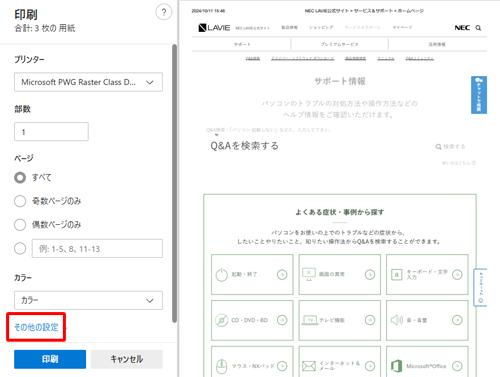
Task: Click the サポート情報 heading in preview
Action: pos(340,81)
